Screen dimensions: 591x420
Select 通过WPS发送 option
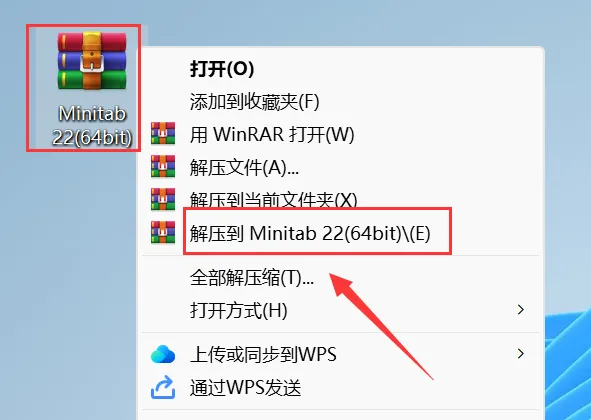tap(341, 388)
